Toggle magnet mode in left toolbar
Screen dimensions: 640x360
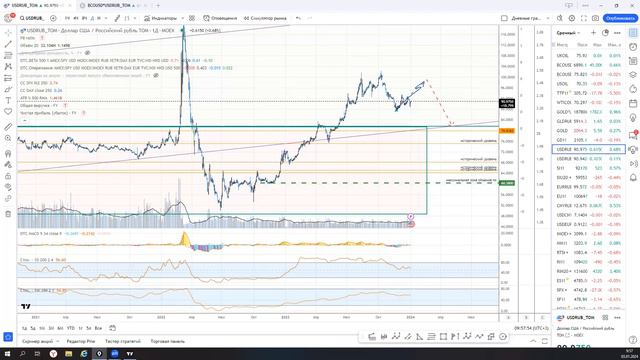(x=8, y=154)
